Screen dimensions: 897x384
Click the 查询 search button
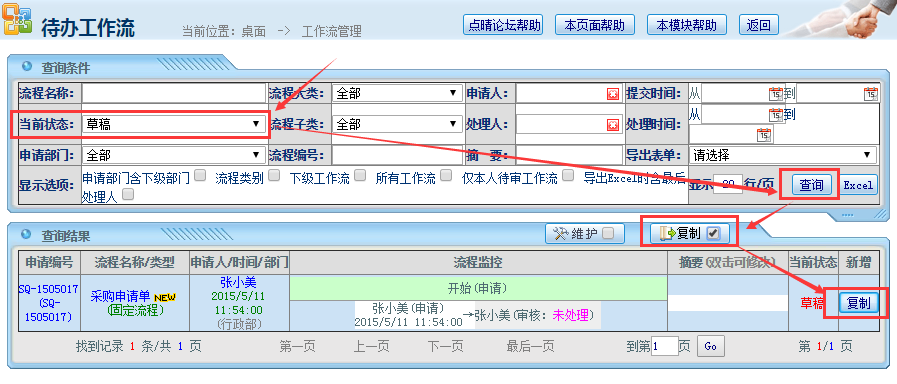[811, 185]
